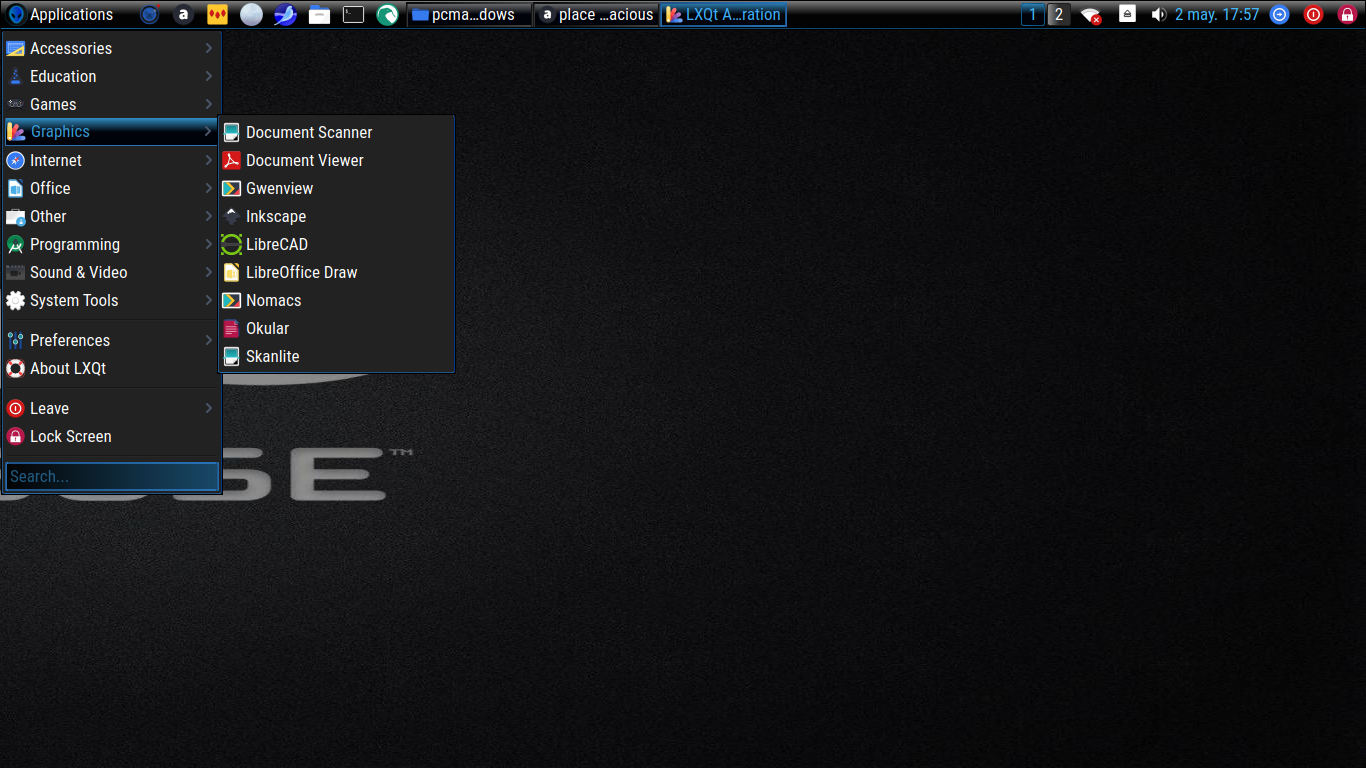Switch to virtual desktop 2
Image resolution: width=1366 pixels, height=768 pixels.
coord(1059,15)
